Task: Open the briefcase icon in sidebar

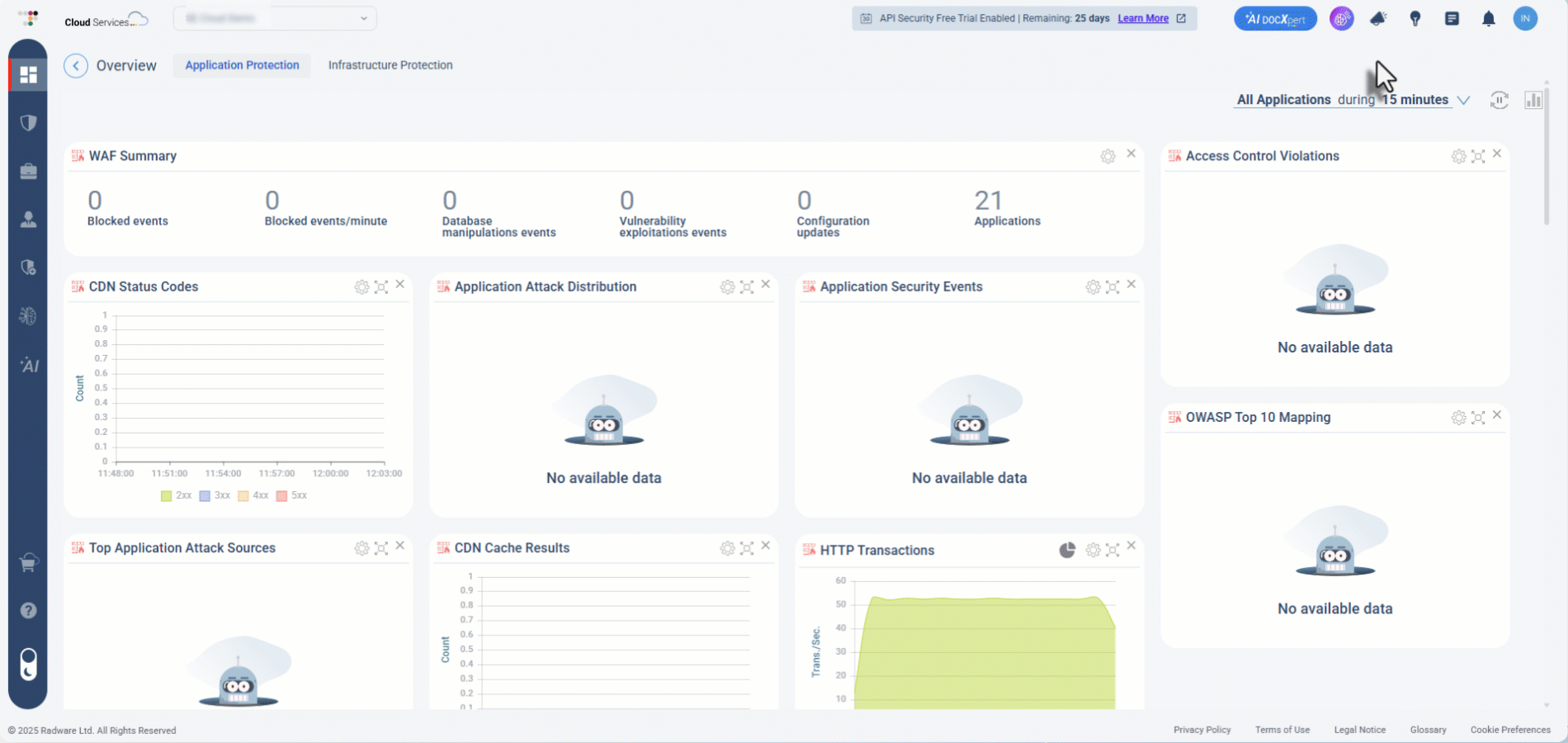Action: [x=28, y=171]
